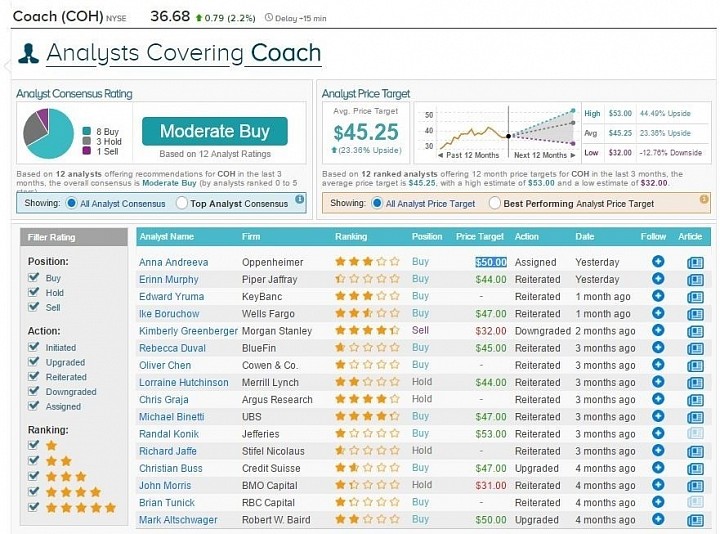720x534 pixels.
Task: Toggle the Upgraded action filter
Action: [x=34, y=362]
